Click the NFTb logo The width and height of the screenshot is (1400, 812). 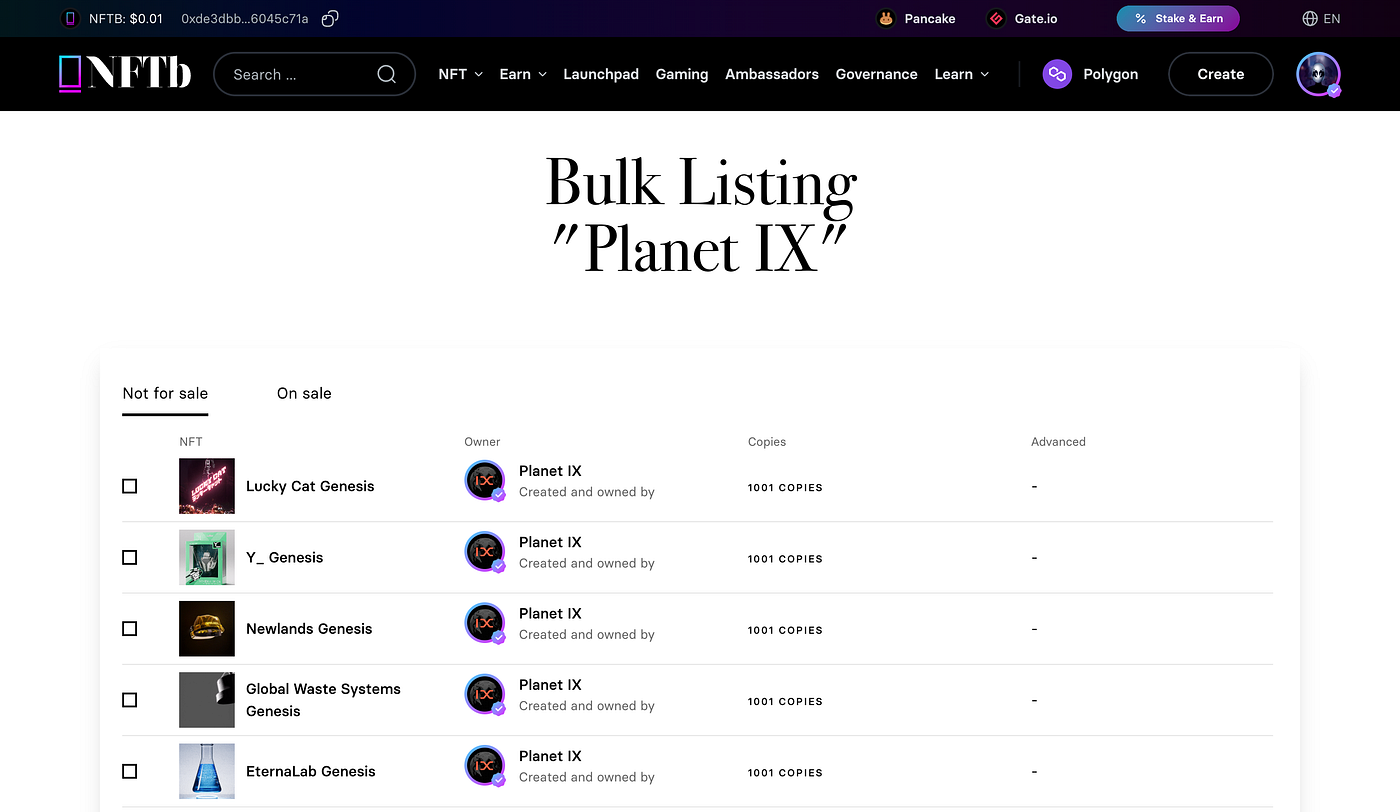tap(125, 74)
